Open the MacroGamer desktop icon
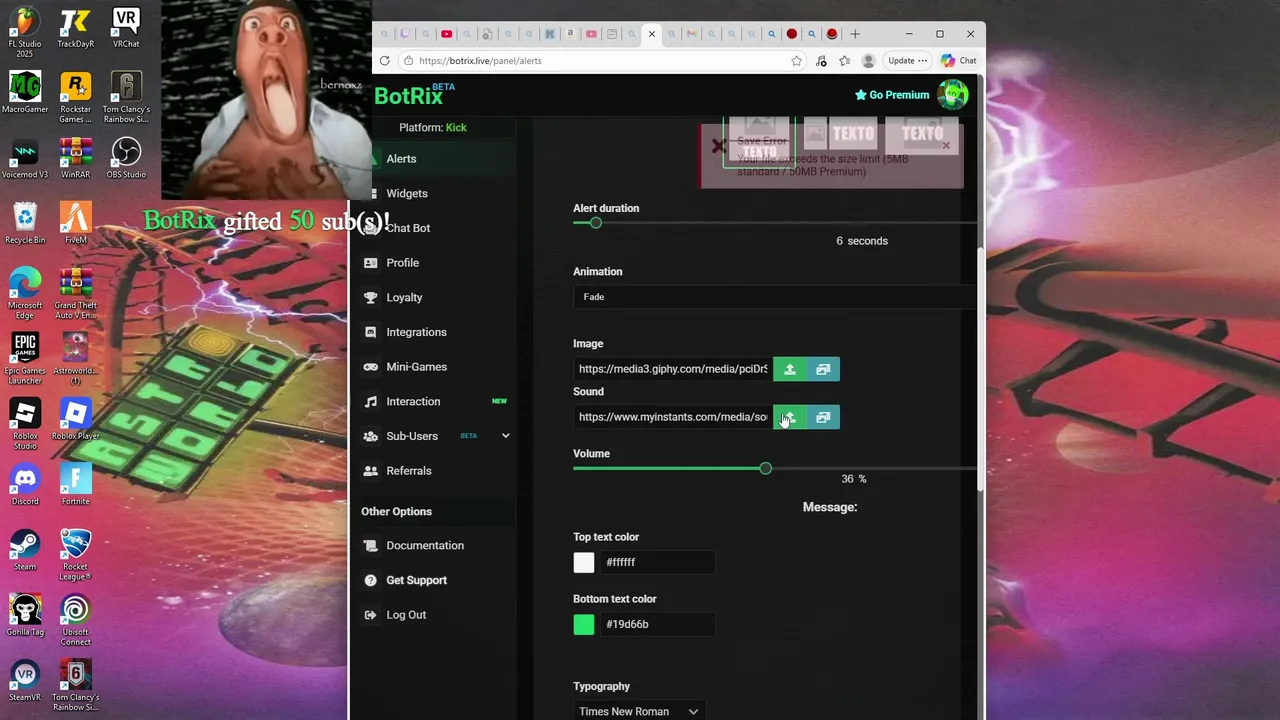The width and height of the screenshot is (1280, 720). [25, 93]
